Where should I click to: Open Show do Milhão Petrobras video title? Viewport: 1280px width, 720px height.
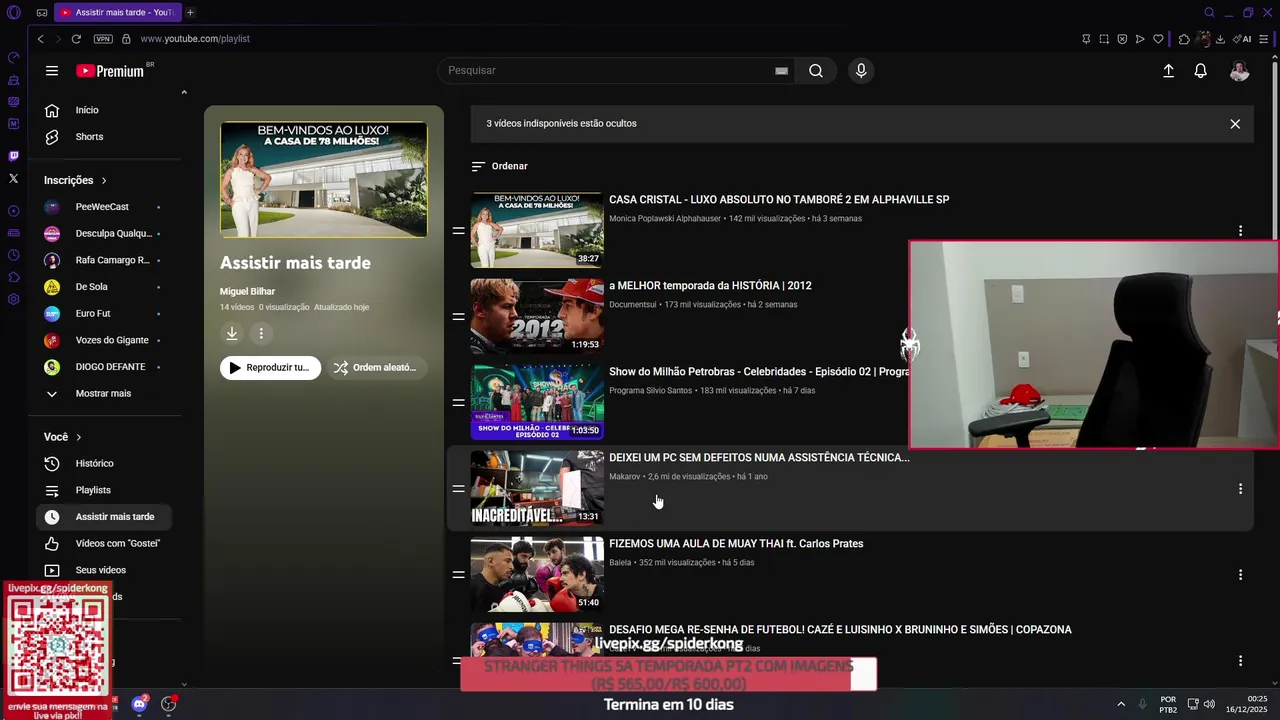(759, 372)
